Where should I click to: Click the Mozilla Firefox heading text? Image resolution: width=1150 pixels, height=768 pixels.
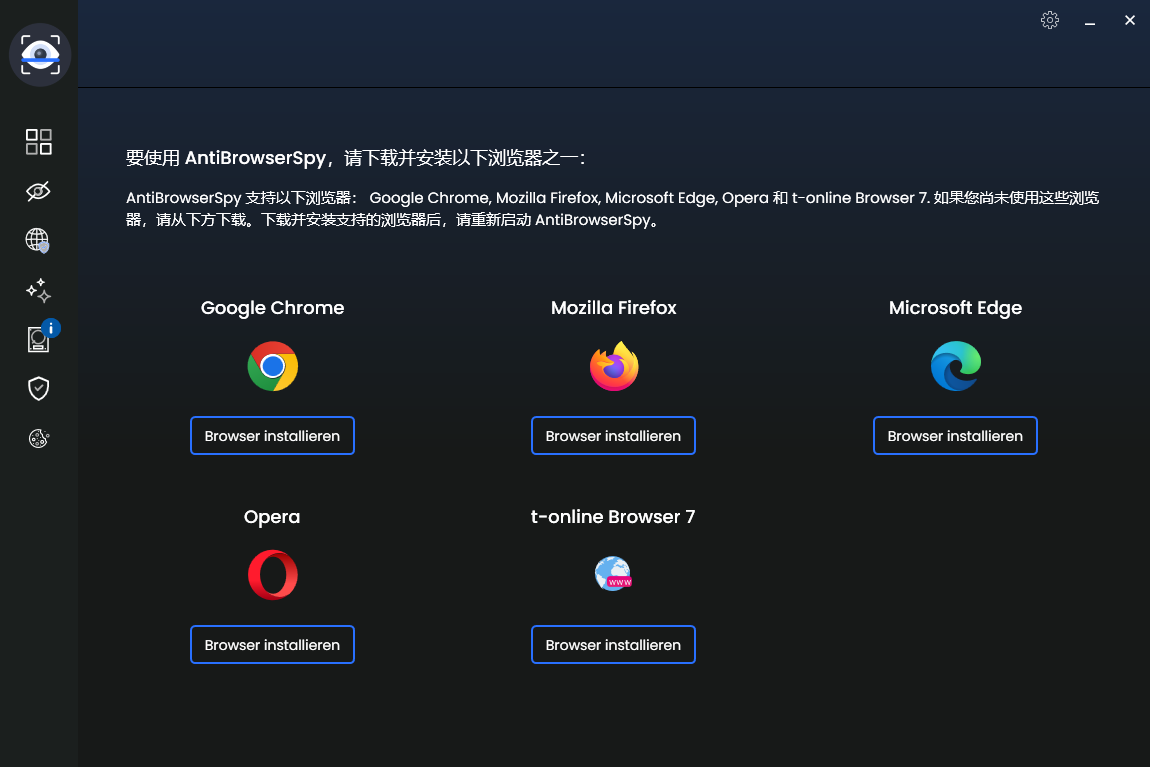(613, 308)
